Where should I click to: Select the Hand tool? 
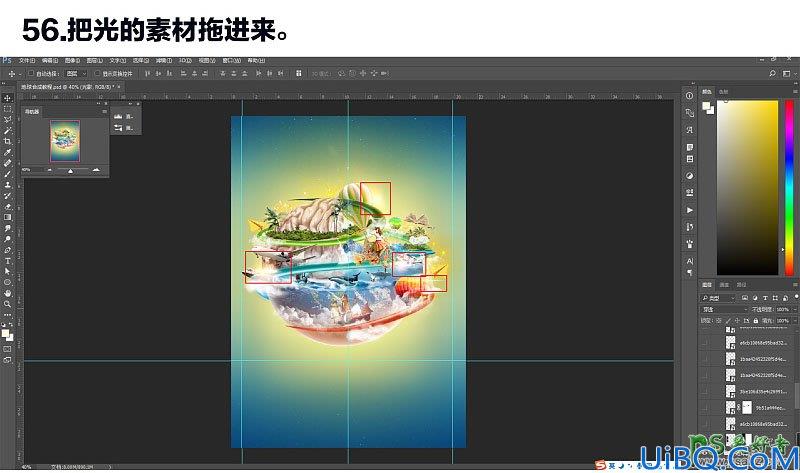click(7, 293)
